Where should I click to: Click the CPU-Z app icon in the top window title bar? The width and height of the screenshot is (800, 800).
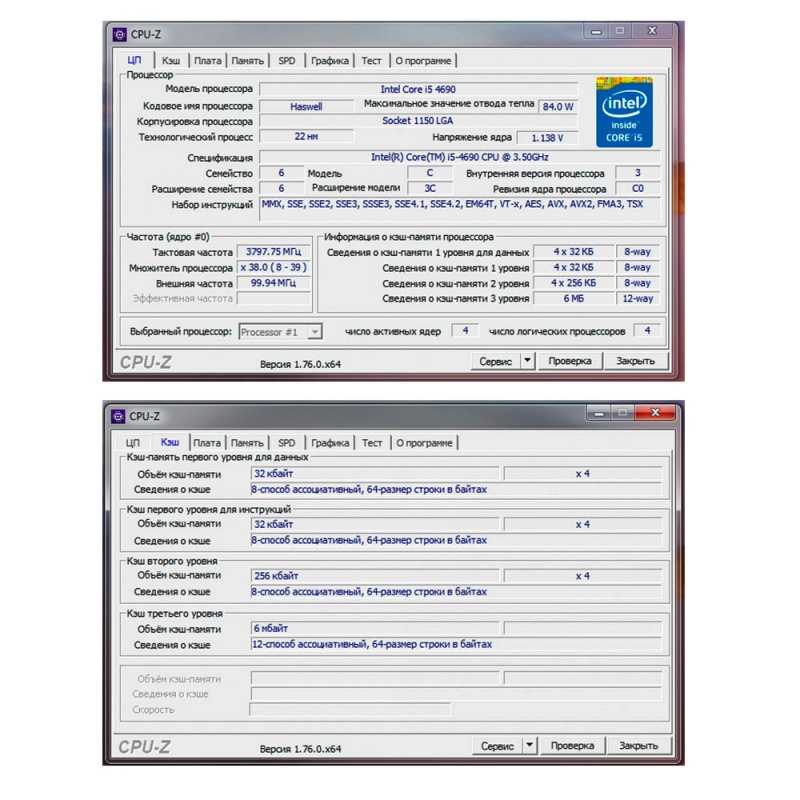[119, 34]
